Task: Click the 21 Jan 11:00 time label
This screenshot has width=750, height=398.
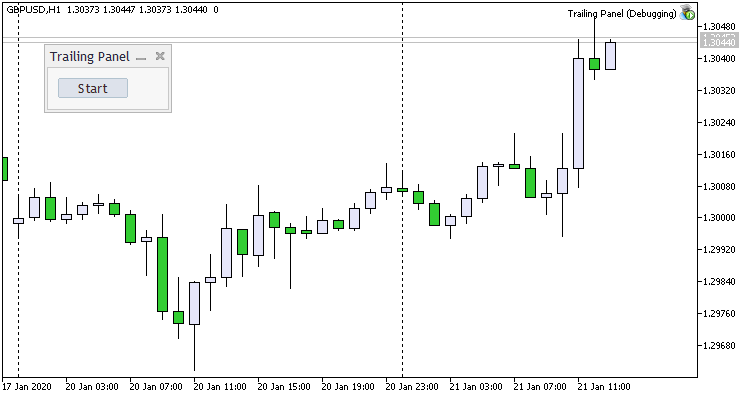Action: pos(604,387)
